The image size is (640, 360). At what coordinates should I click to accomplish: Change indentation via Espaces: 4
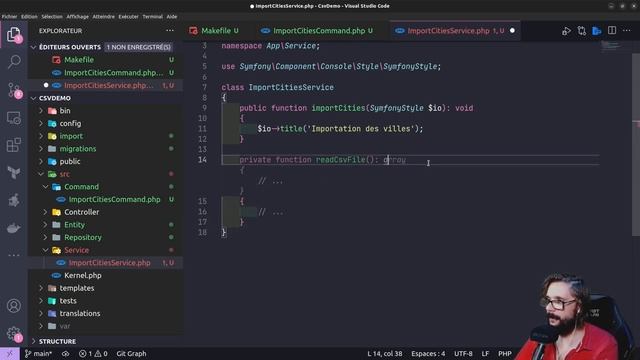pos(428,353)
